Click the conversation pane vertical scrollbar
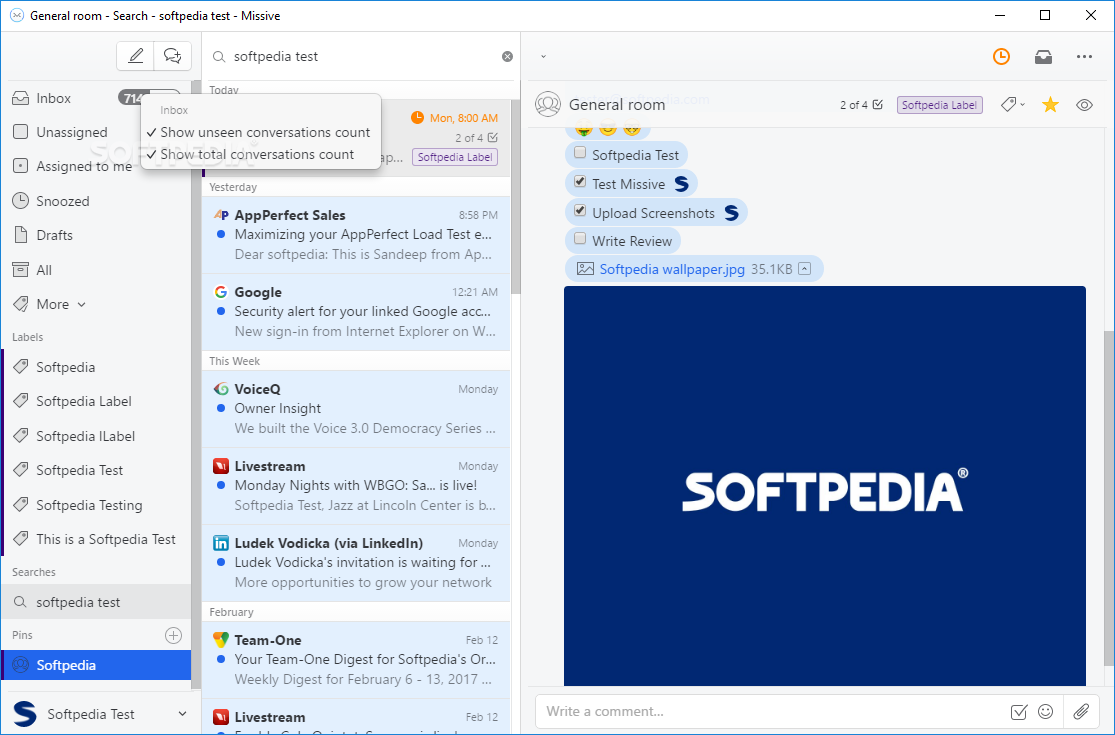 1109,498
